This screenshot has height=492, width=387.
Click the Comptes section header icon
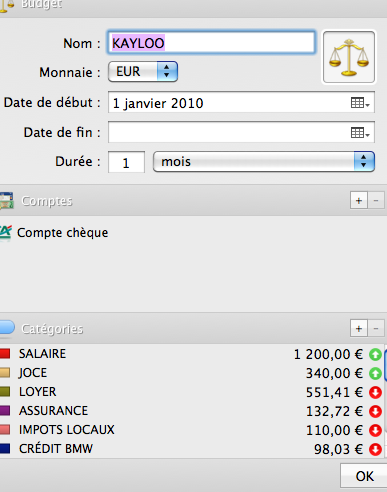pyautogui.click(x=6, y=201)
